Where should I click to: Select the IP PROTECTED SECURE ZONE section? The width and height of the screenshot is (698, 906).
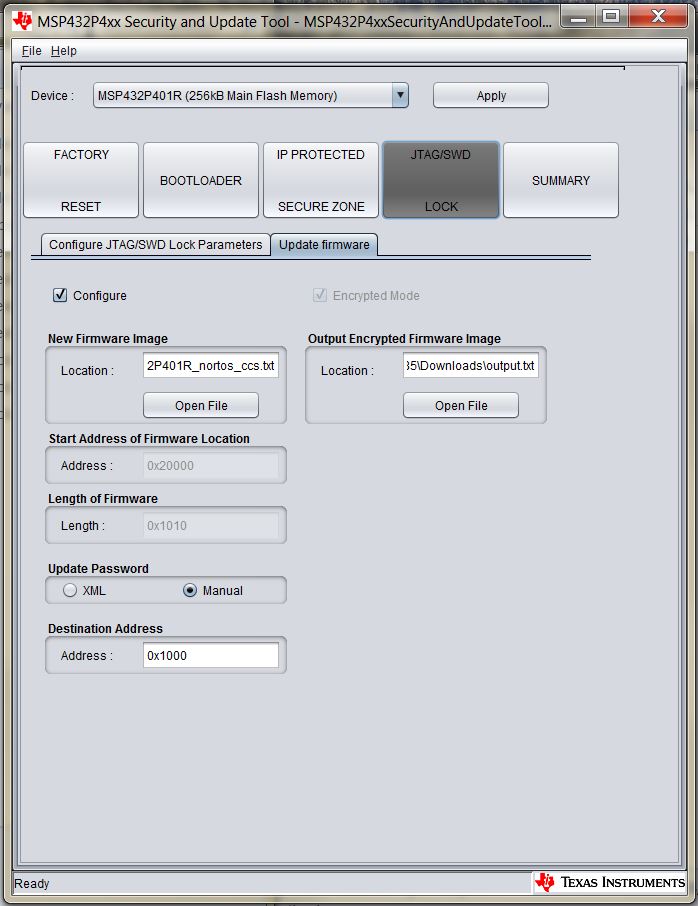[321, 180]
